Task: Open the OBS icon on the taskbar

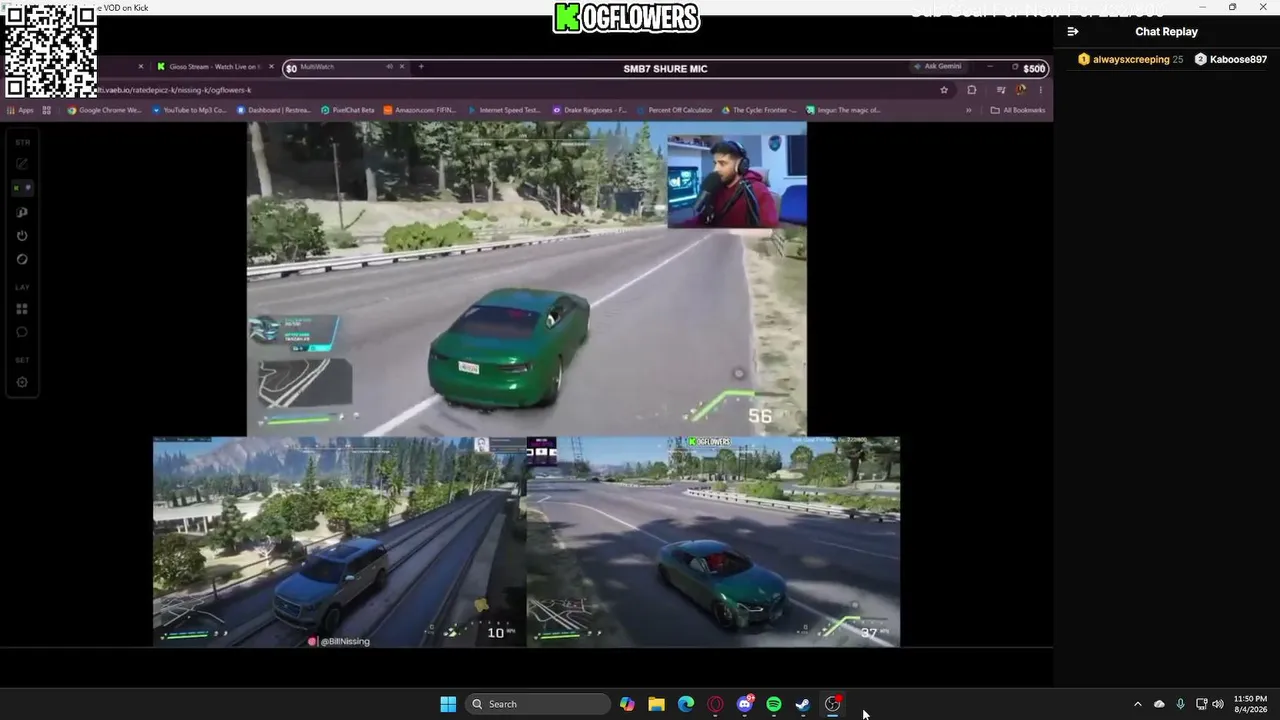Action: [x=832, y=704]
